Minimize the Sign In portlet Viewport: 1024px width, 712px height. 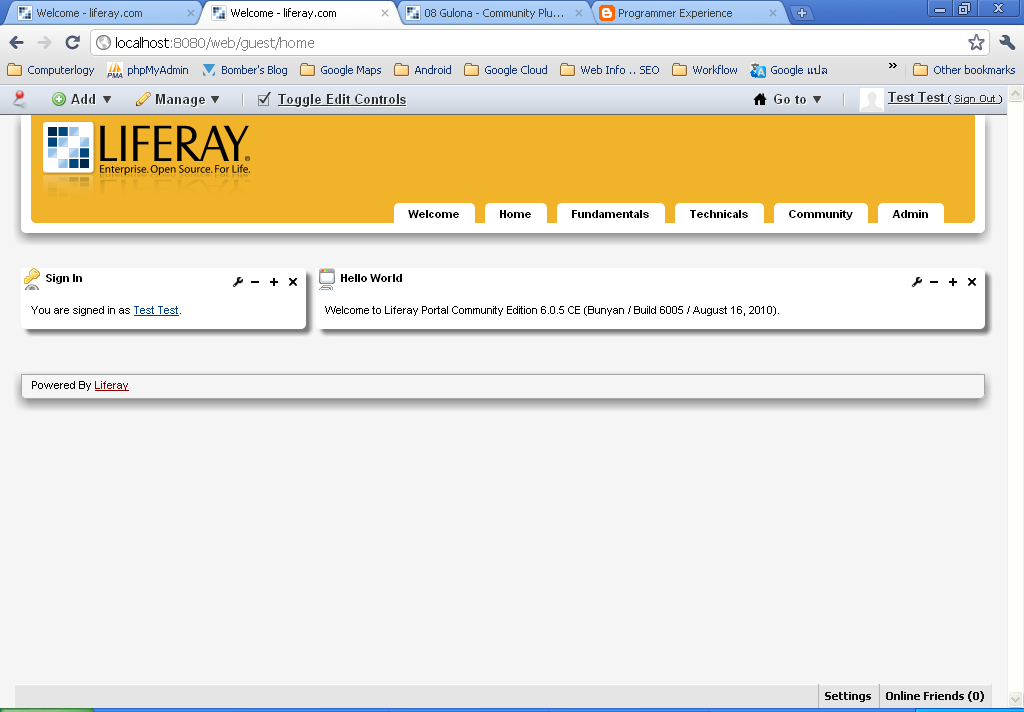pyautogui.click(x=255, y=282)
